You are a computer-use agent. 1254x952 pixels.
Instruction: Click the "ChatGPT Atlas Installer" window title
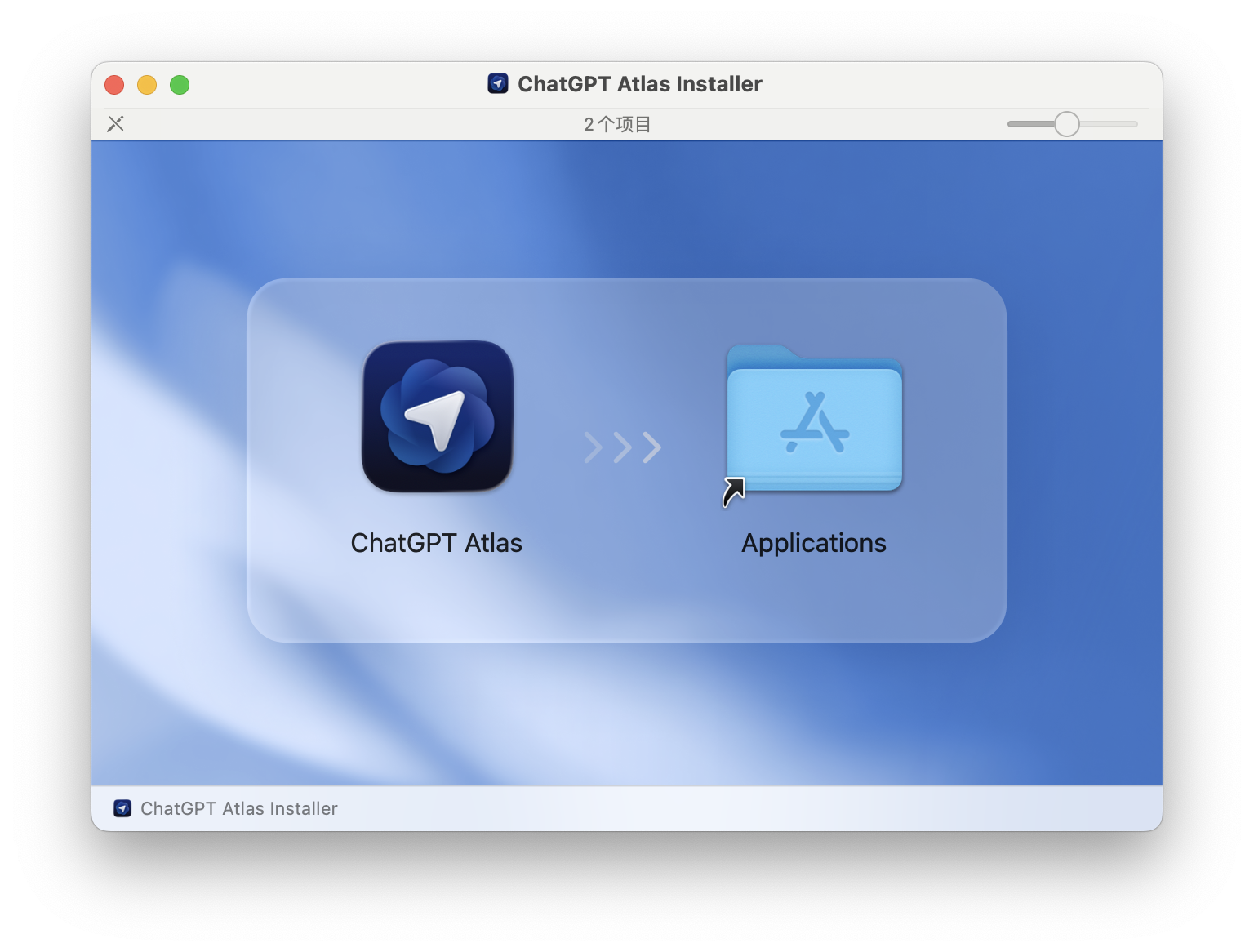640,84
